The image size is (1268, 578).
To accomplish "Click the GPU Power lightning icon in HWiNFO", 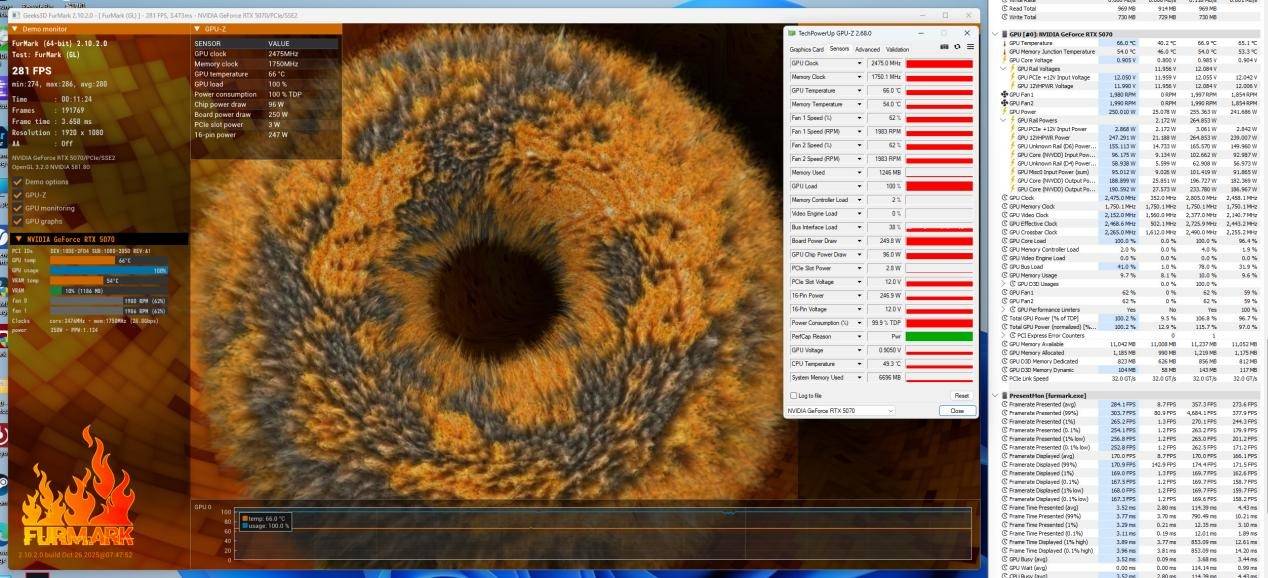I will [x=1004, y=111].
